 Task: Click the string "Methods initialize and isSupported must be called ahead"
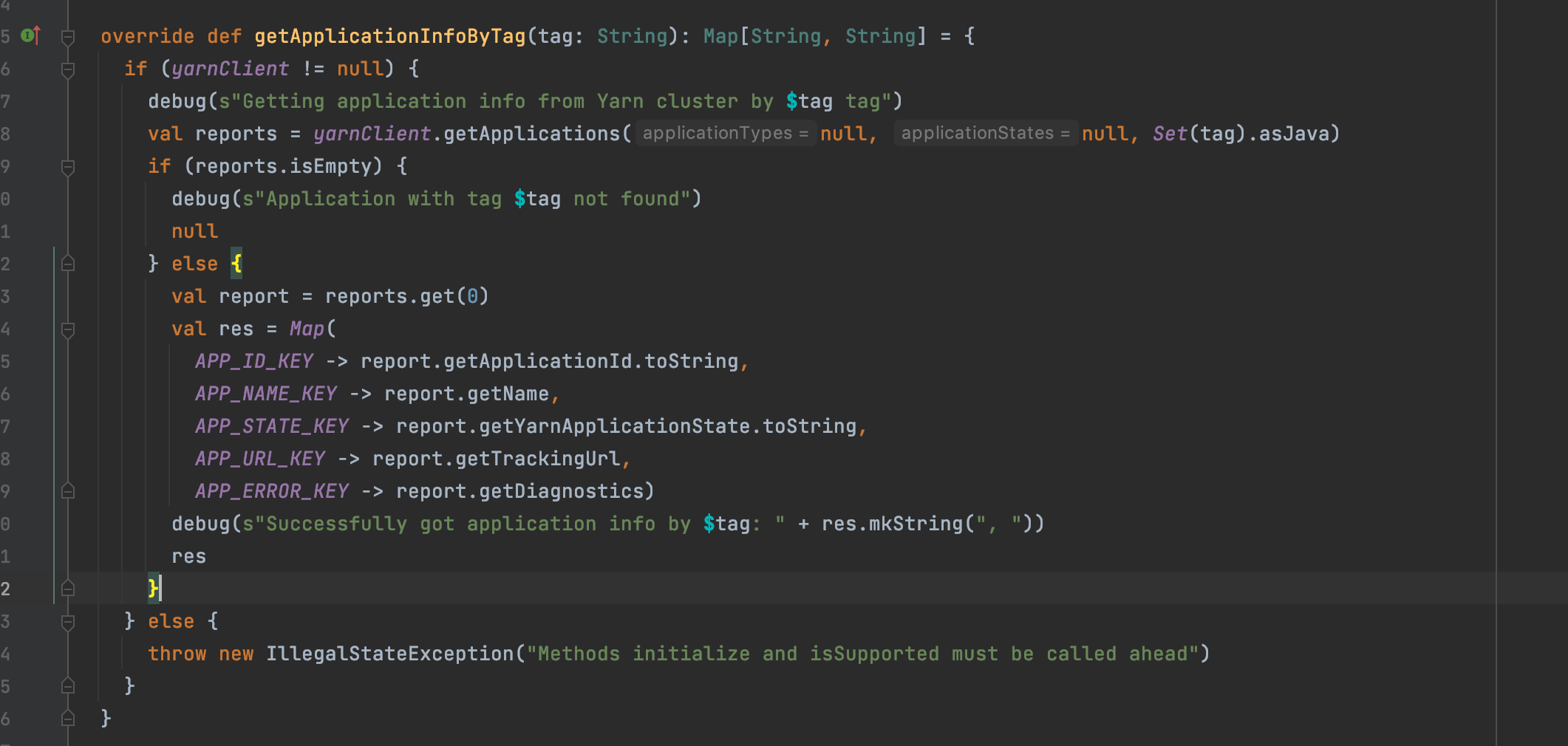(x=862, y=654)
